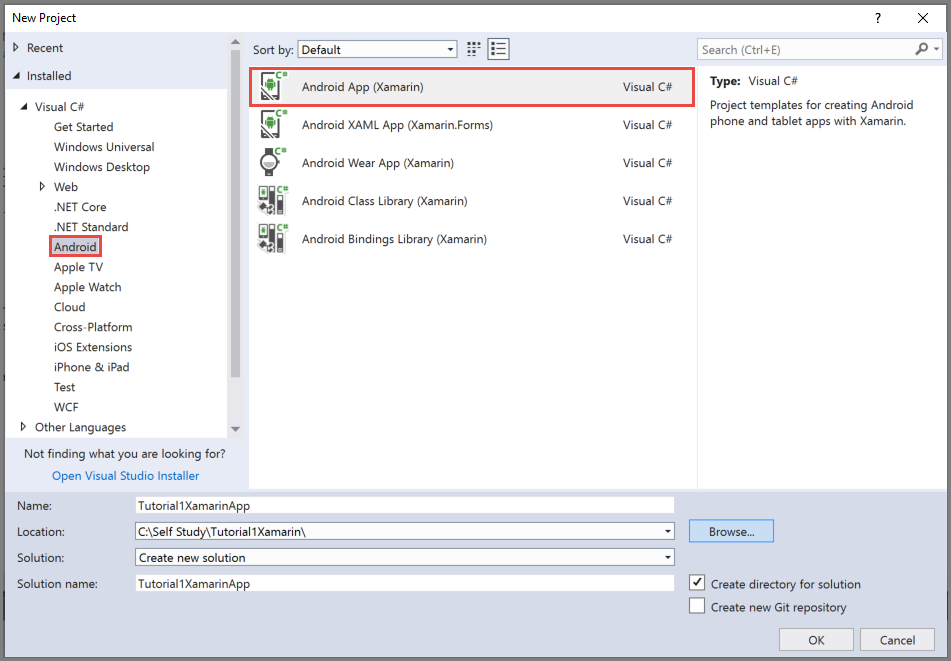Screen dimensions: 951x661
Task: Select Cross-Platform category
Action: click(x=93, y=327)
